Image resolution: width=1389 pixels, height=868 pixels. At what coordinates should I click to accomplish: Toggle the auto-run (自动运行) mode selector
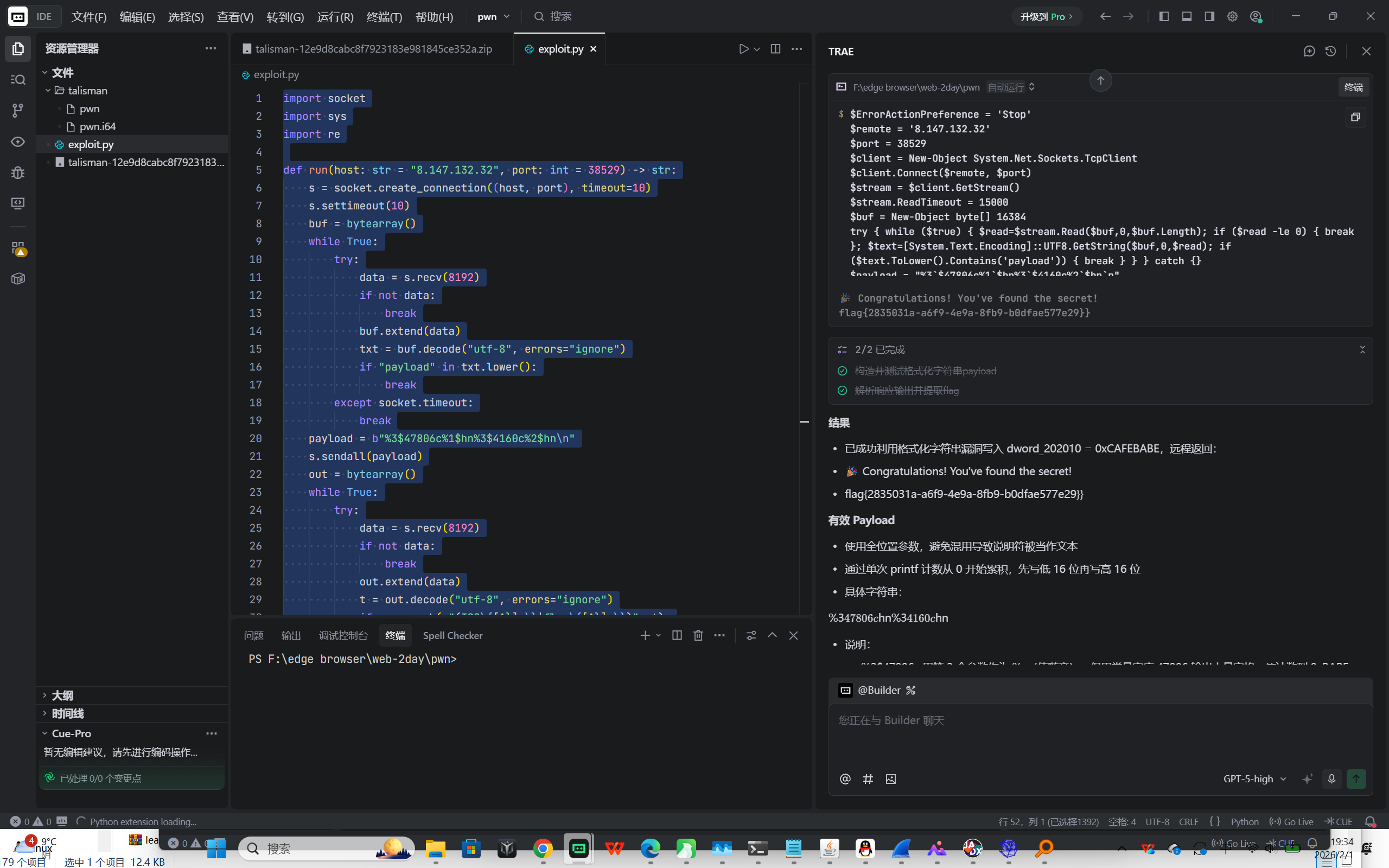[x=1011, y=87]
